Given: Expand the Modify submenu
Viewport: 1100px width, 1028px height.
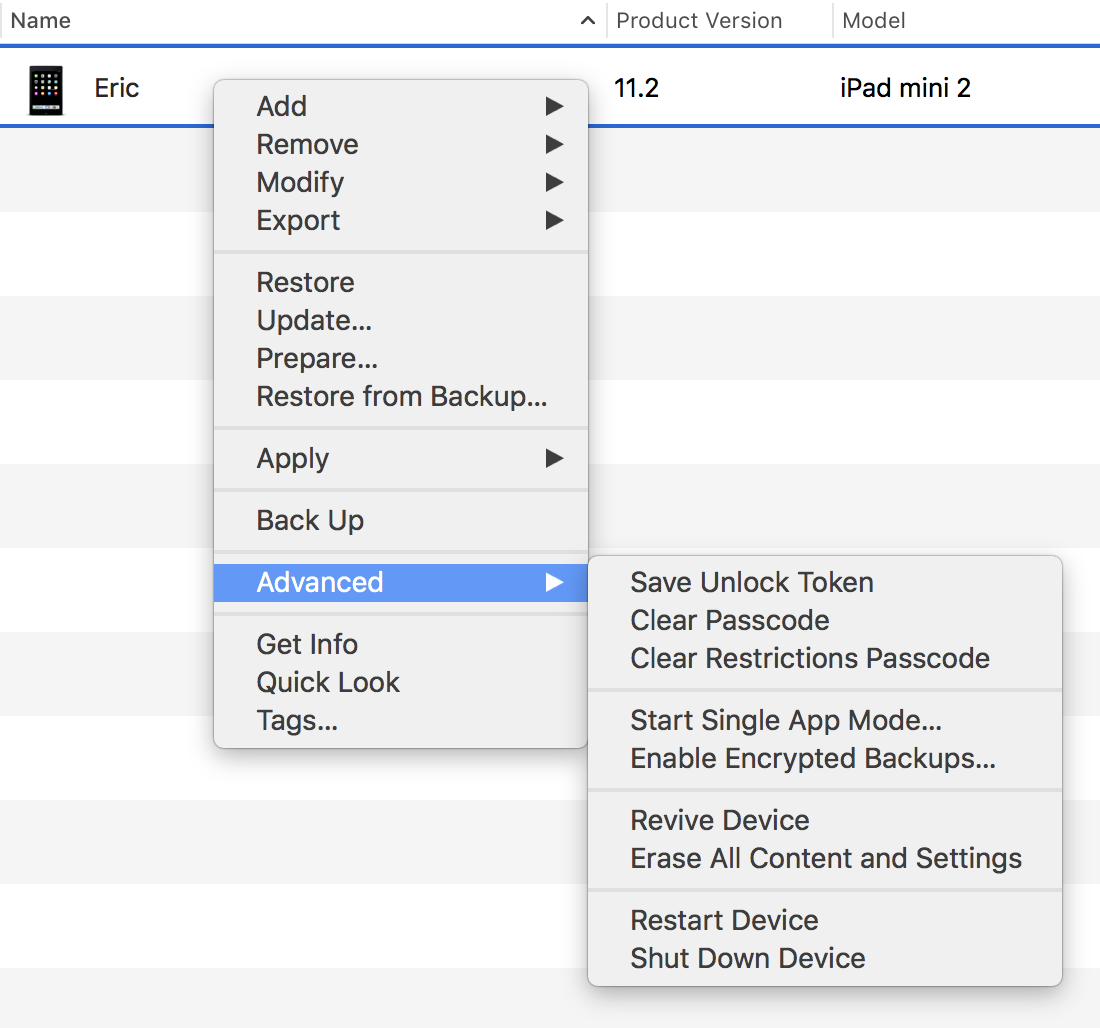Looking at the screenshot, I should [401, 182].
